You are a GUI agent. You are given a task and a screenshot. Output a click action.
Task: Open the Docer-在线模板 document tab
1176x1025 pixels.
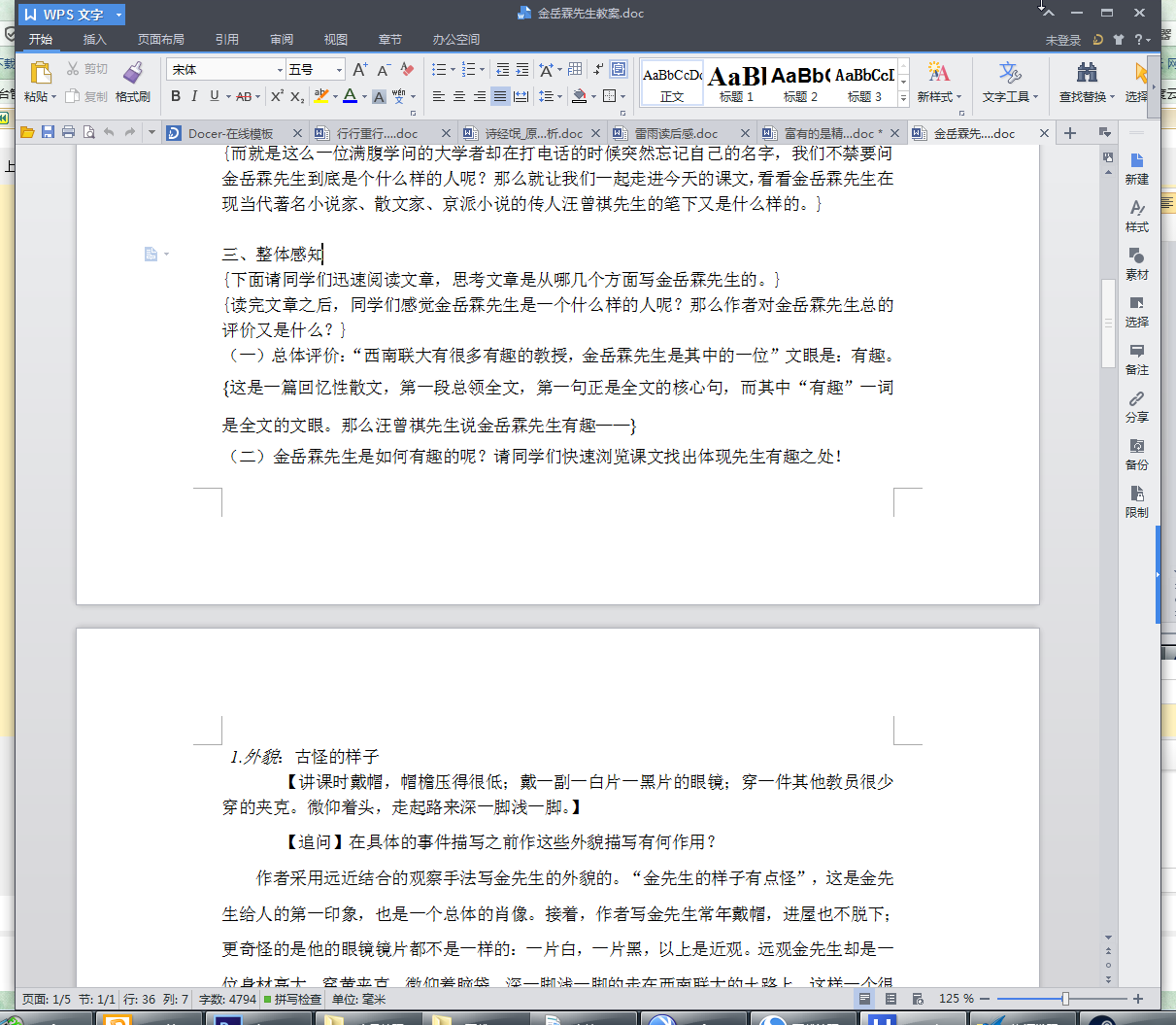(233, 133)
